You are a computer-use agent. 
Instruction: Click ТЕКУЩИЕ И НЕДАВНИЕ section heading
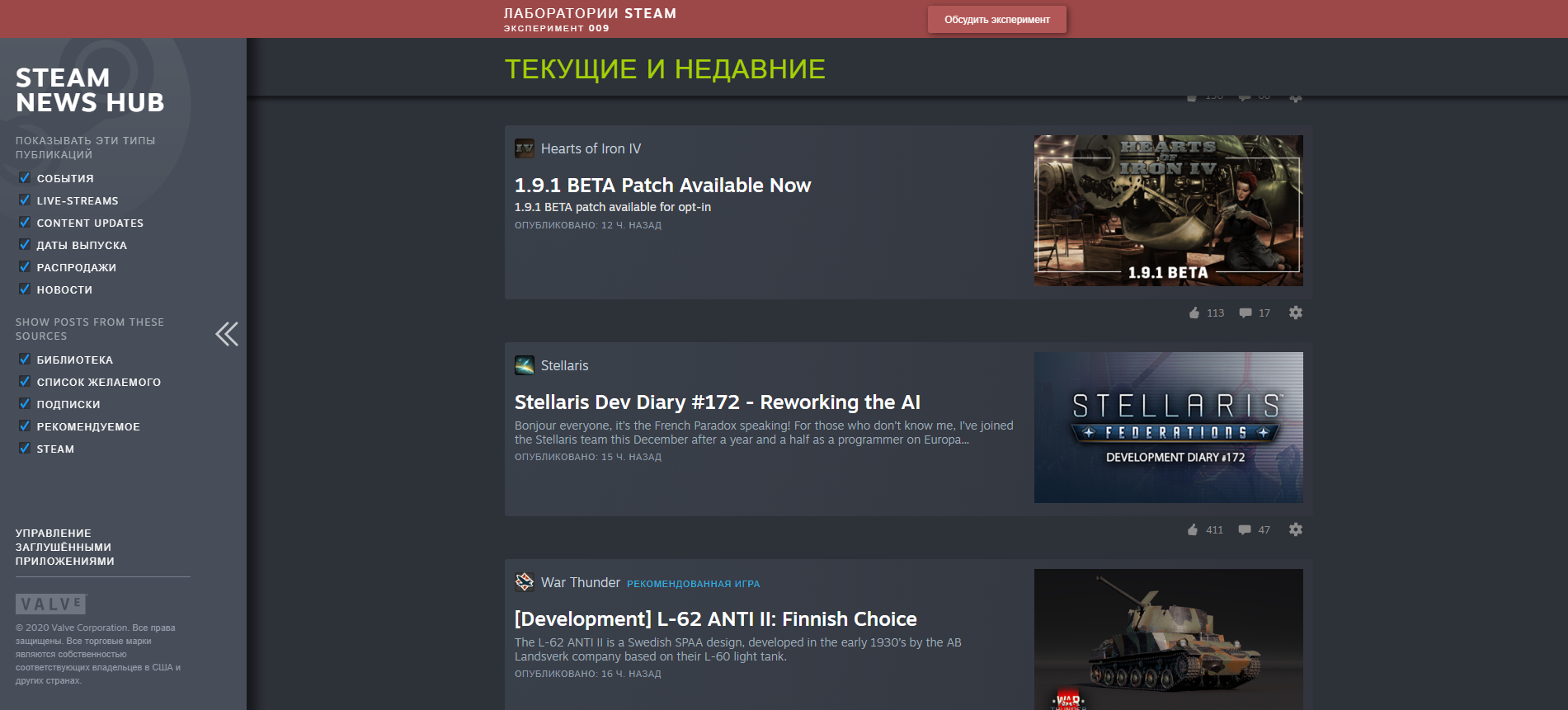click(665, 69)
